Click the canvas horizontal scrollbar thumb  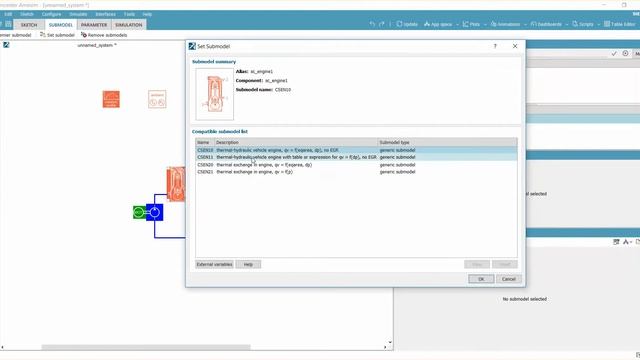click(x=146, y=347)
